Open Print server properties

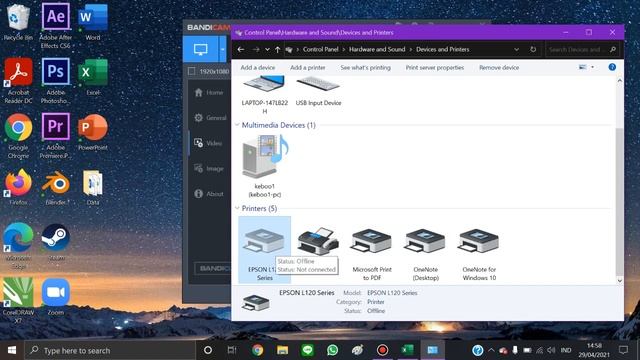(x=435, y=67)
